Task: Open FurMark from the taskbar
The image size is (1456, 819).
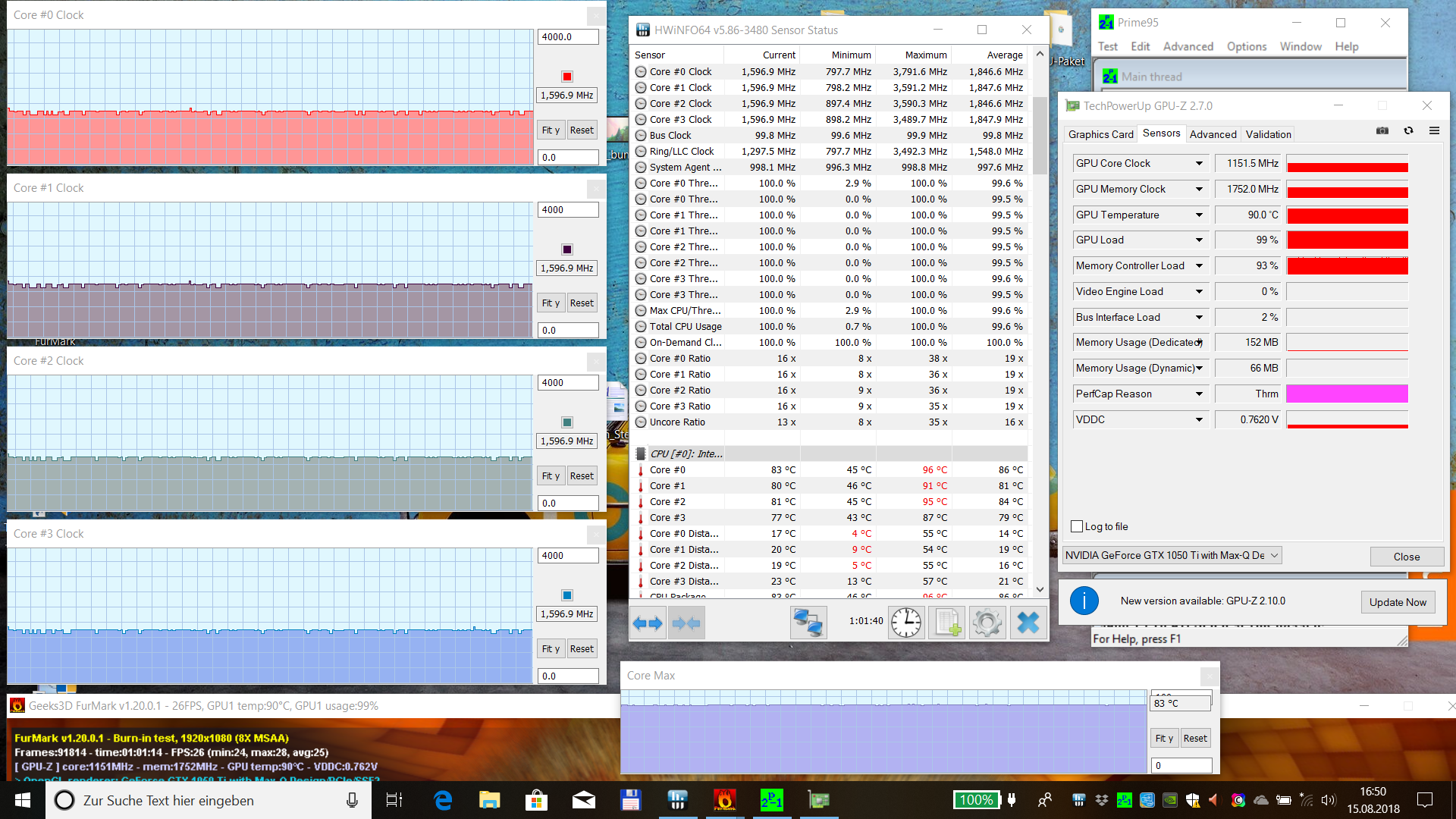Action: click(x=724, y=800)
